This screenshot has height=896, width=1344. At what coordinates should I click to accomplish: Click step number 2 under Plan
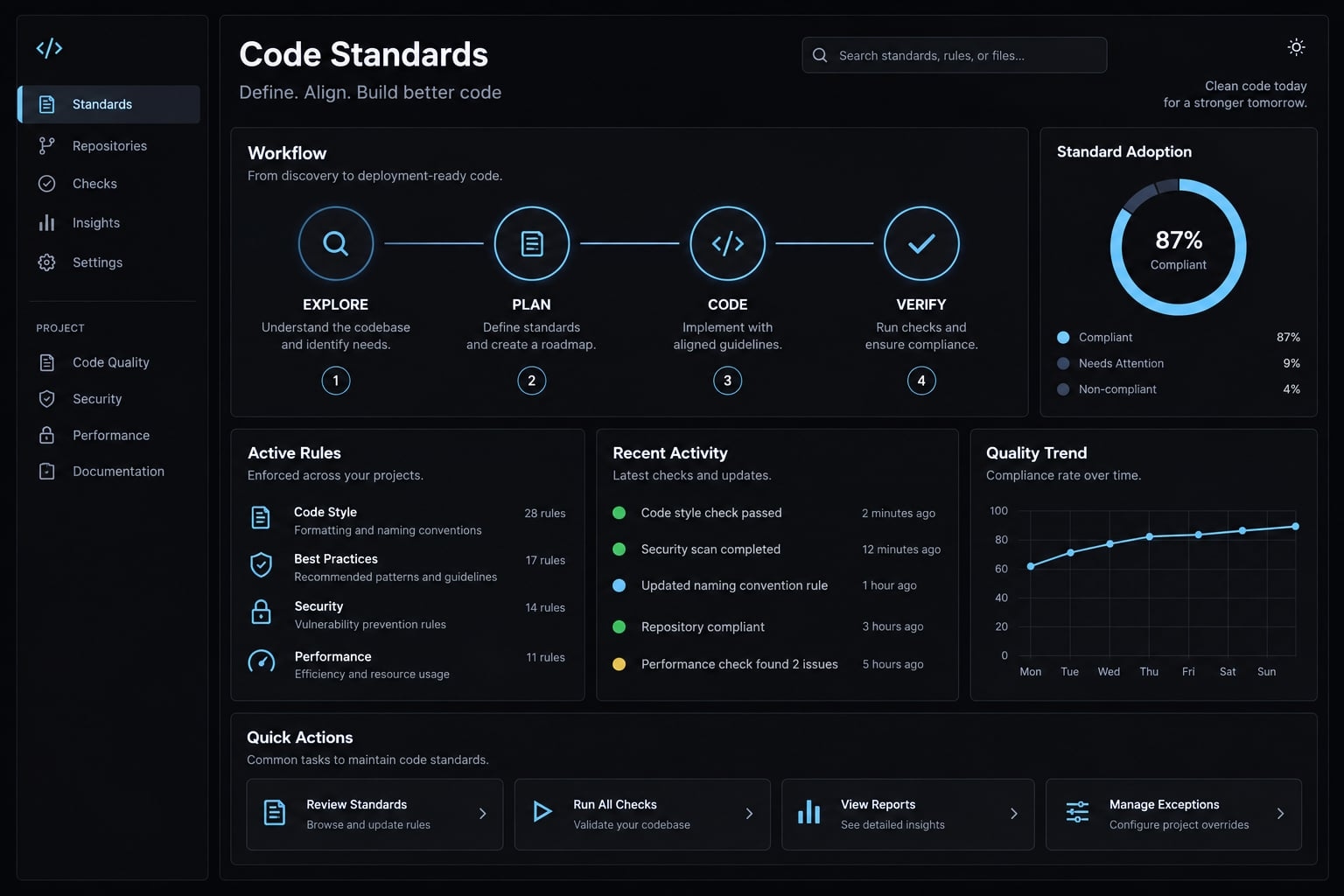coord(532,381)
